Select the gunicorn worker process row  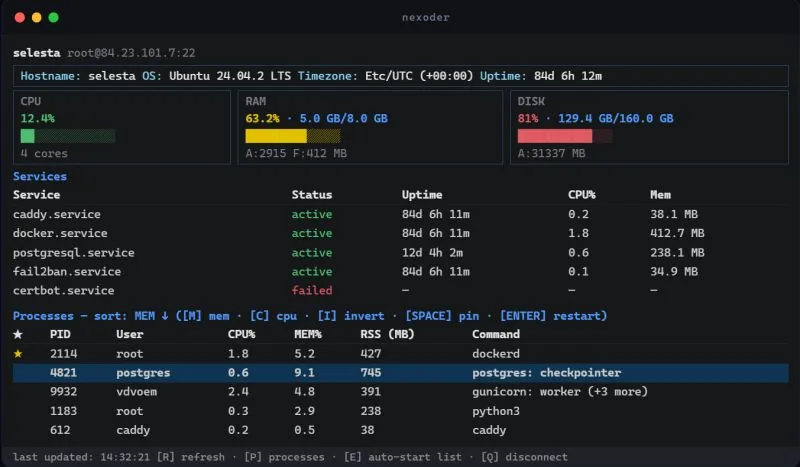pos(401,392)
